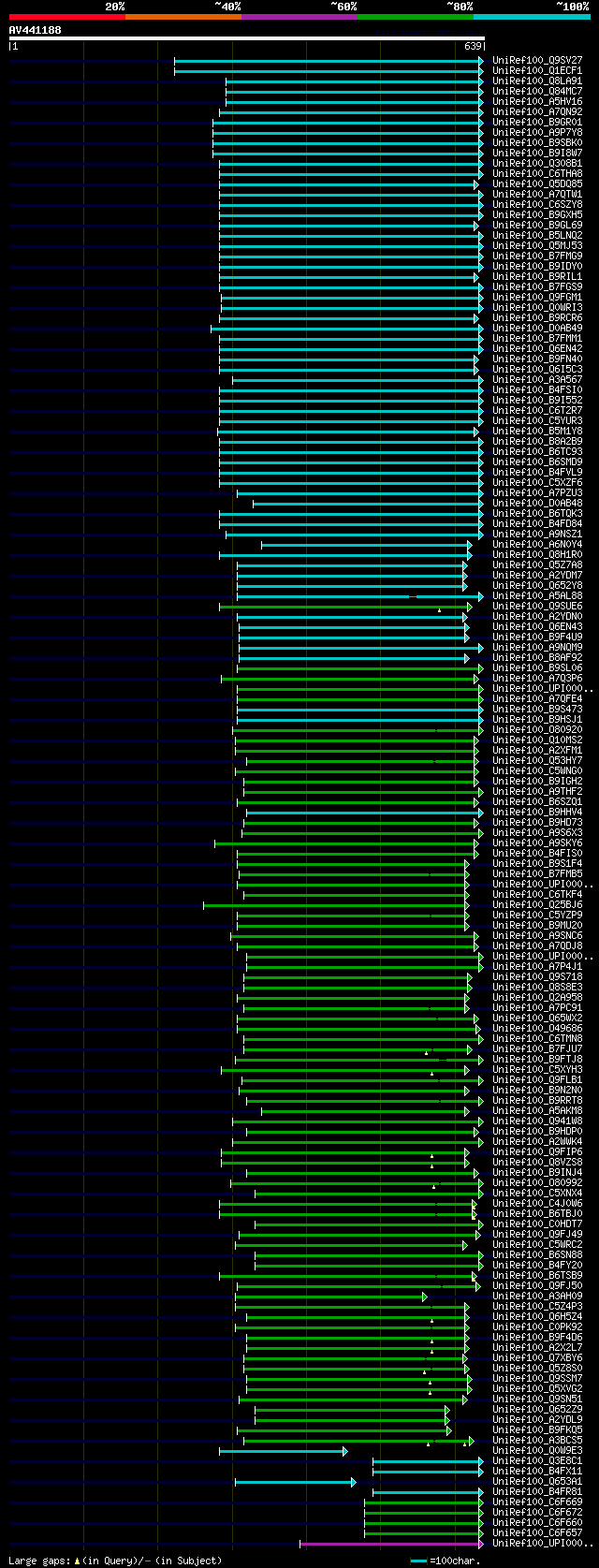Select the UniRef100_A6N0Y4 label
Viewport: 599px width, 1568px height.
(x=537, y=544)
